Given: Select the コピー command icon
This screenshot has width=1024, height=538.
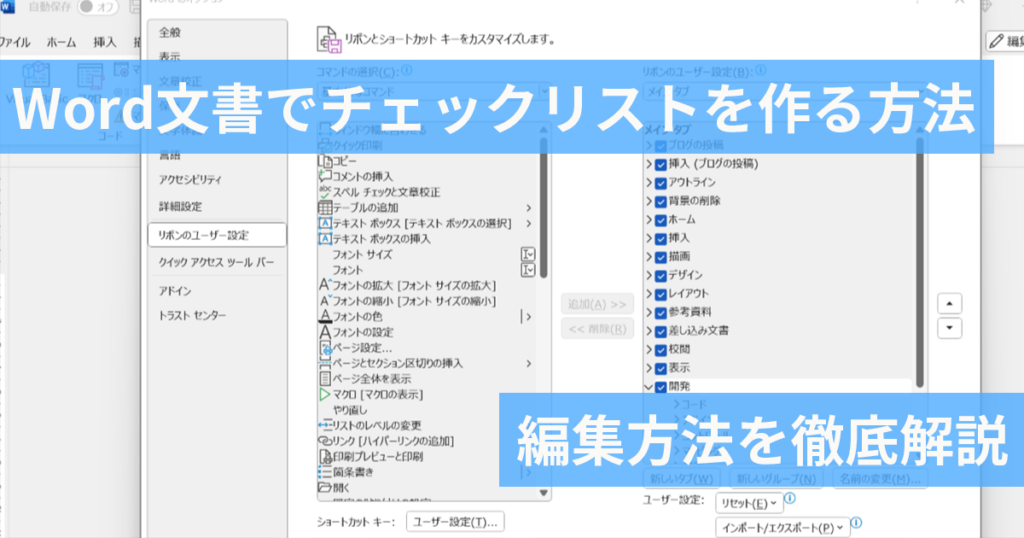Looking at the screenshot, I should click(x=325, y=161).
